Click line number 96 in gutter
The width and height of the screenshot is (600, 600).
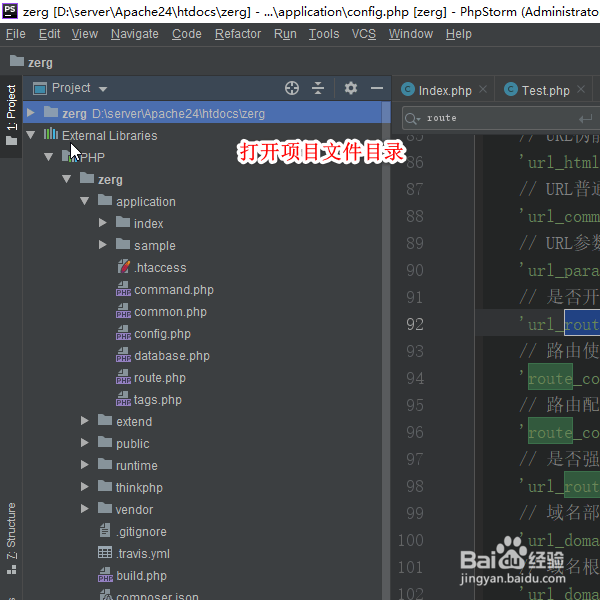pyautogui.click(x=415, y=432)
